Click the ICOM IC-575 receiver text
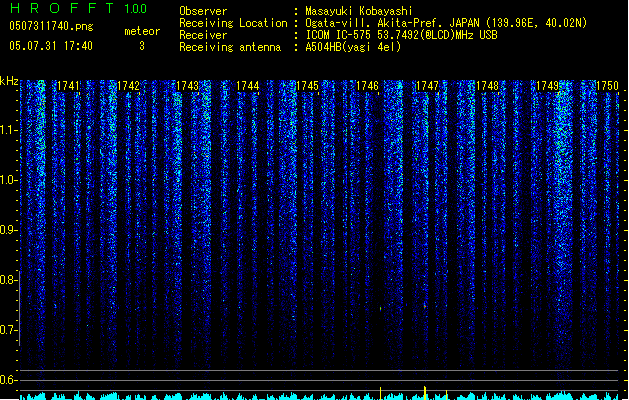 coord(402,35)
